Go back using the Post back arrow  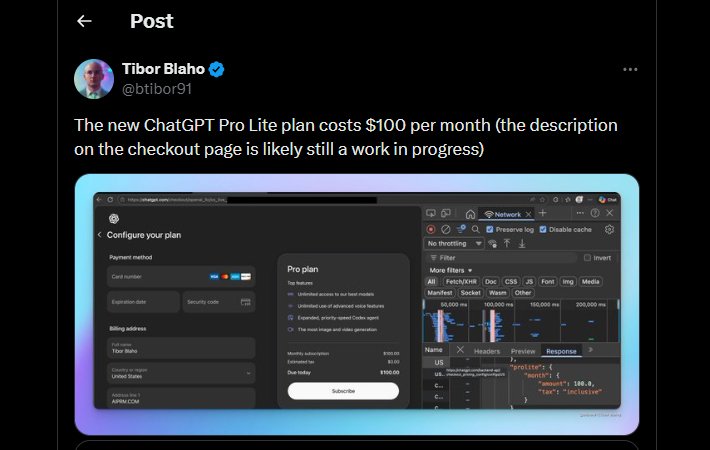[x=84, y=21]
